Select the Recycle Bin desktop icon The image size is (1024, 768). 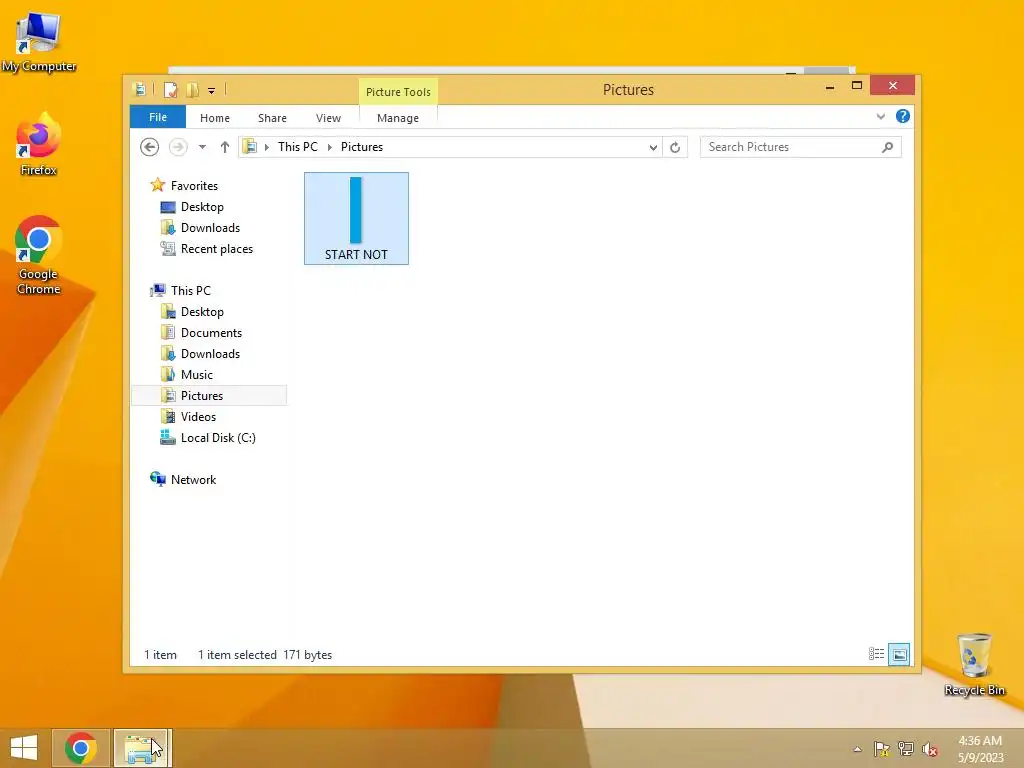(x=974, y=664)
